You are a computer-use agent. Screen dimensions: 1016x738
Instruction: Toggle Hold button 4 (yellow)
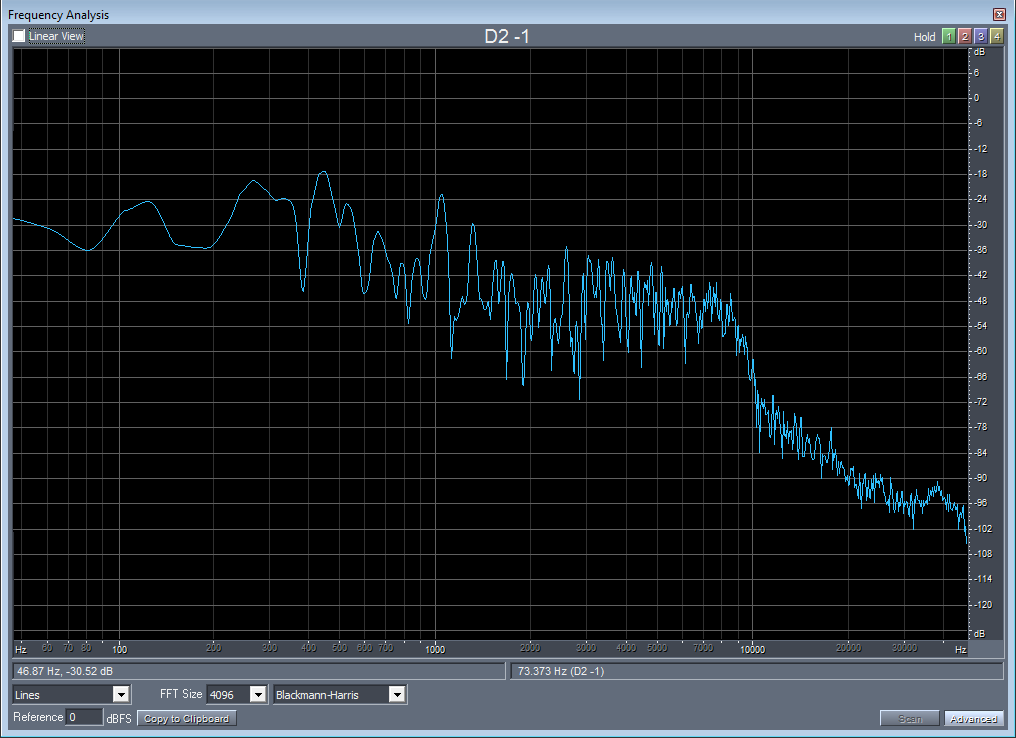tap(997, 36)
